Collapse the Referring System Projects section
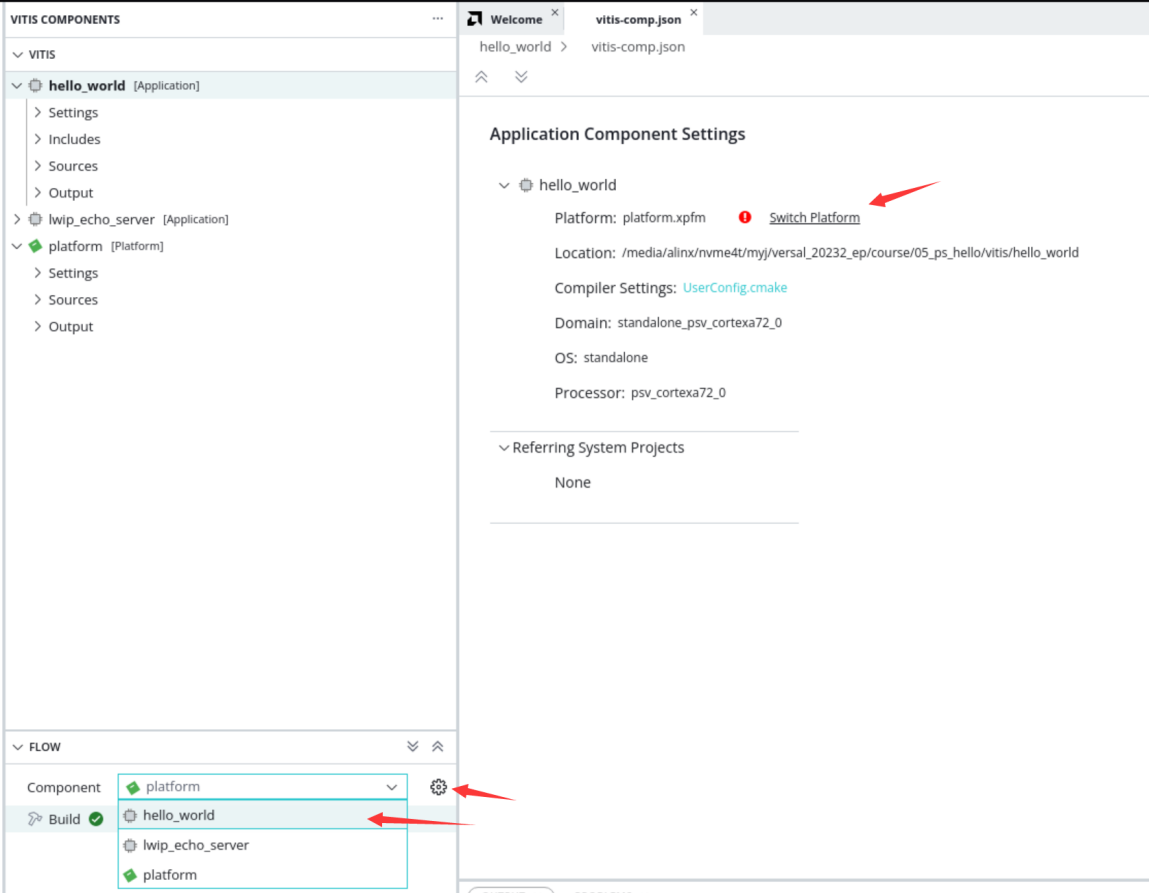The image size is (1149, 893). tap(503, 448)
